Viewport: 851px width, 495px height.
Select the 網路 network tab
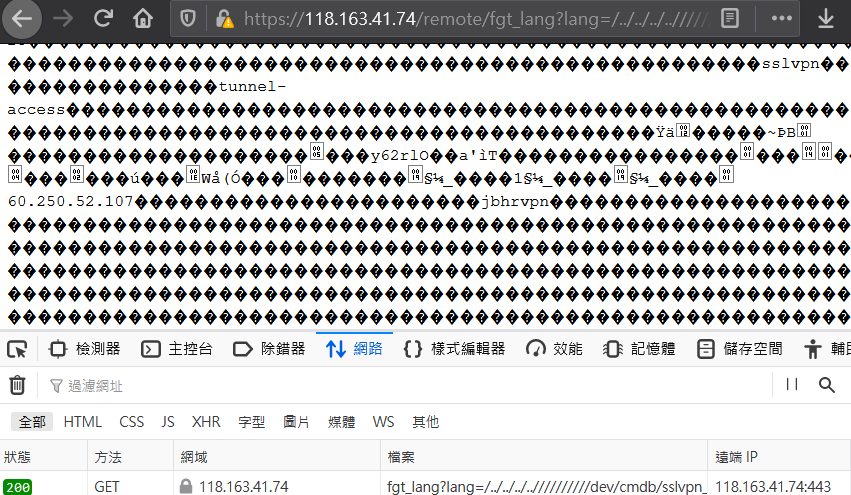[354, 349]
